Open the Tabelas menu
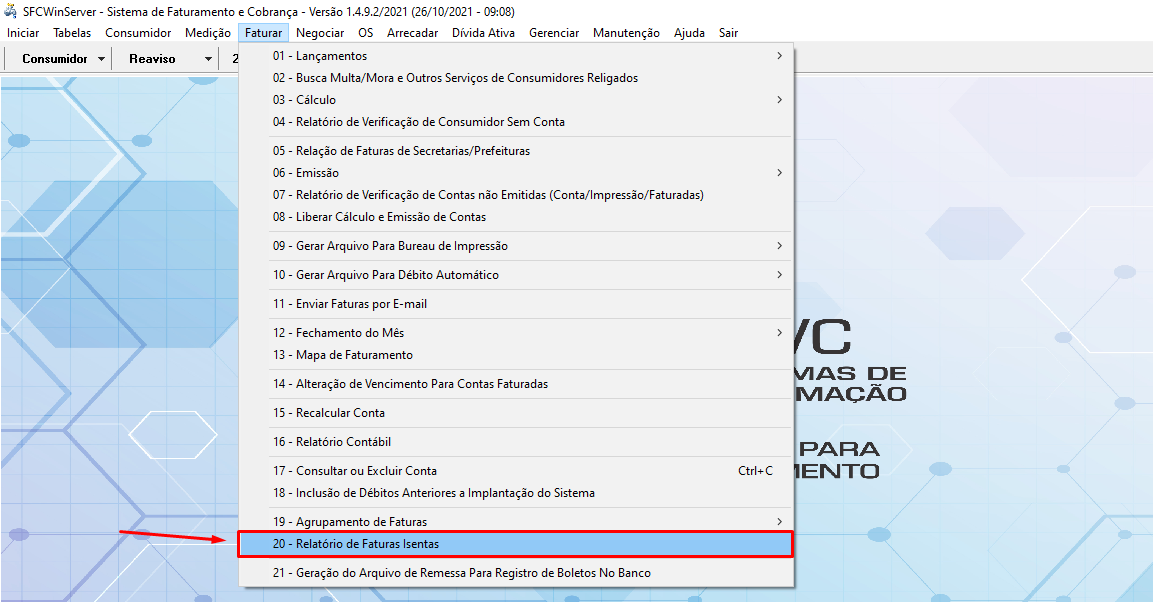 click(x=69, y=32)
